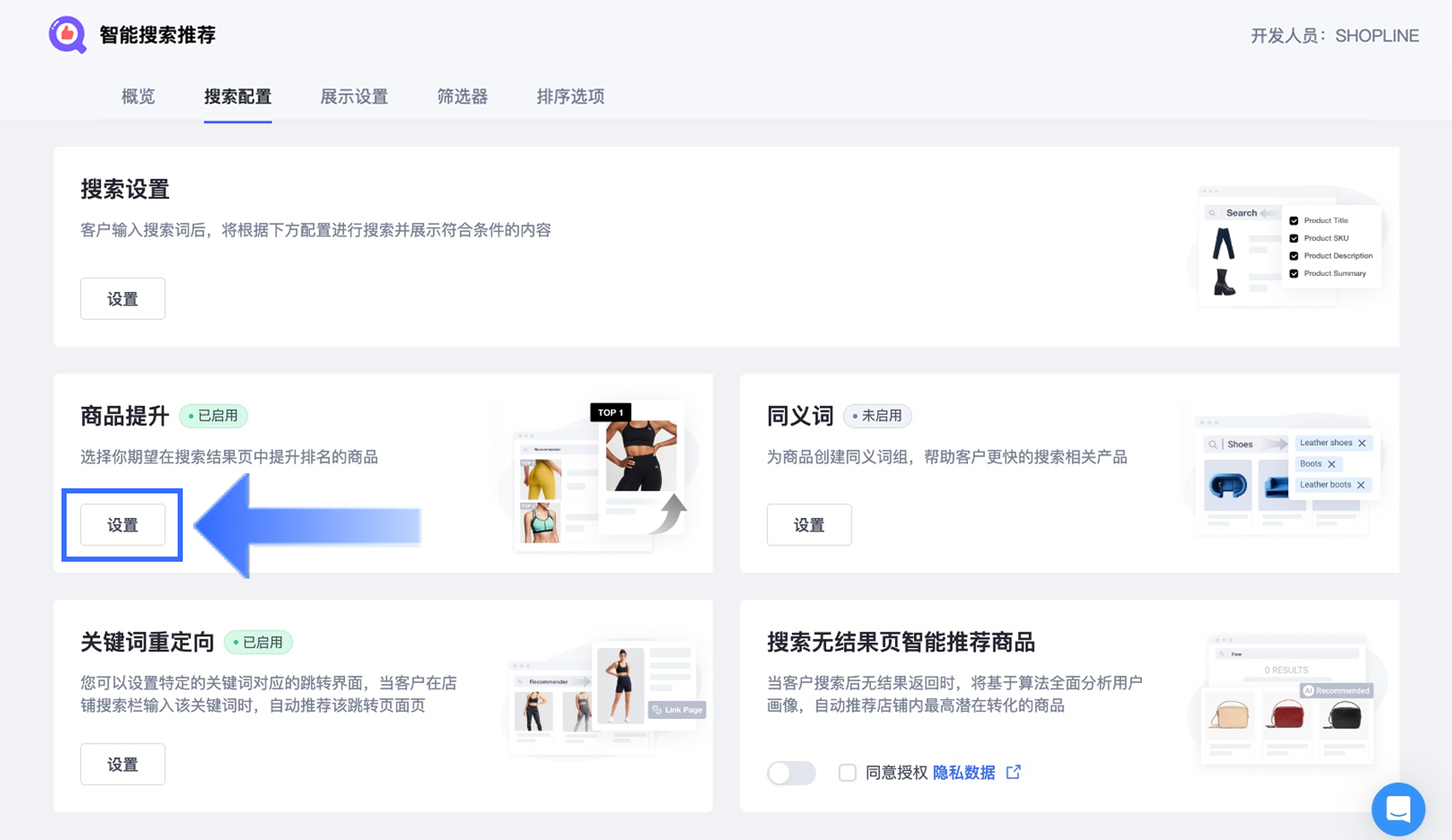1452x840 pixels.
Task: Click the 同义词 未启用 status badge
Action: tap(877, 416)
